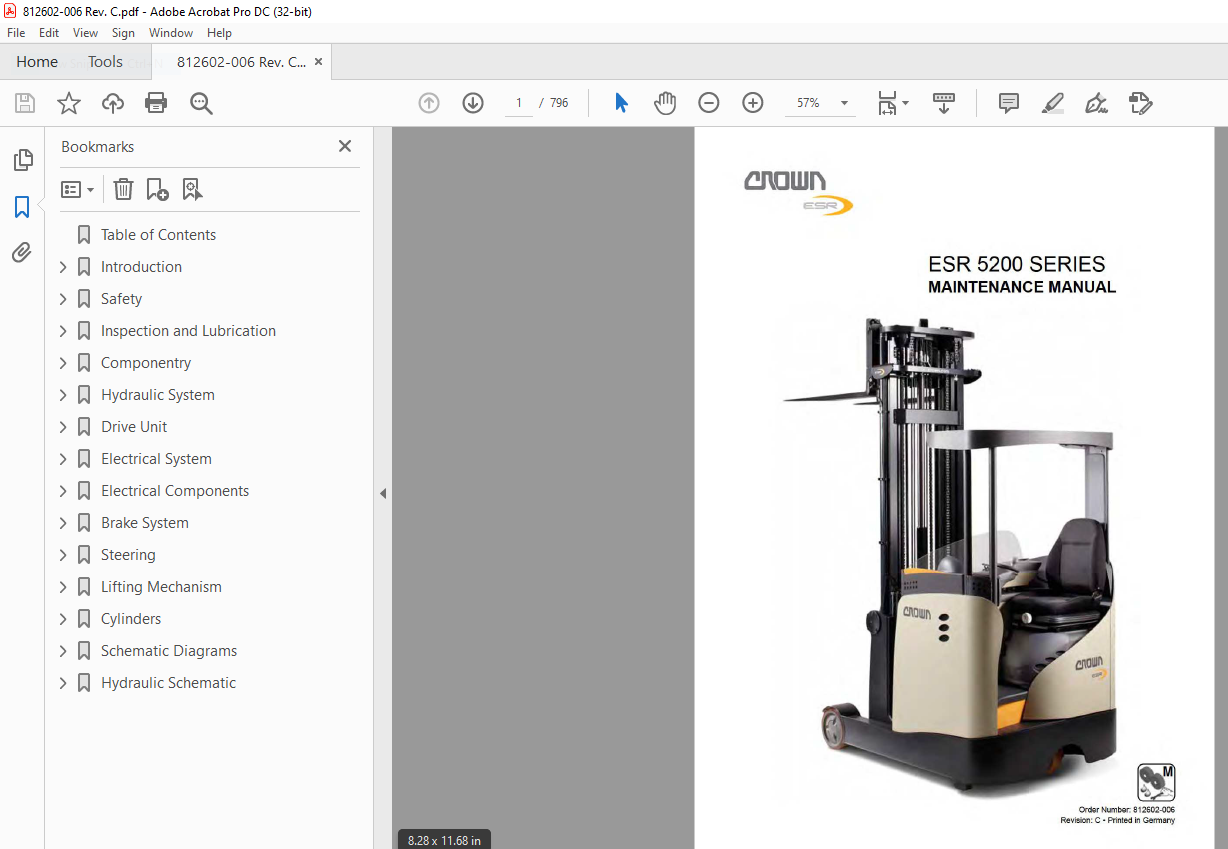Close the Bookmarks panel

pyautogui.click(x=345, y=146)
